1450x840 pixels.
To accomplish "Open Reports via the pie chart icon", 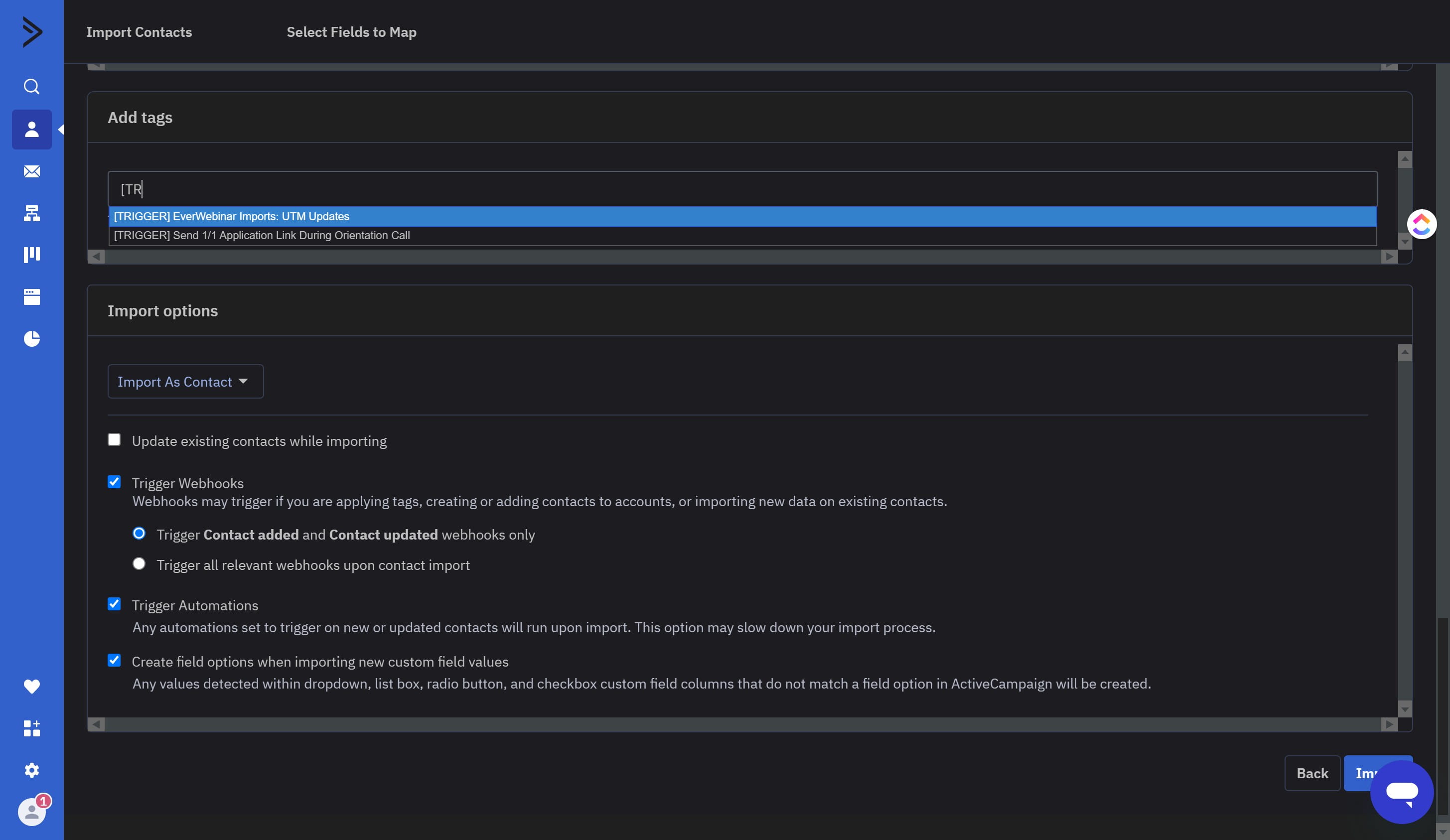I will click(32, 339).
